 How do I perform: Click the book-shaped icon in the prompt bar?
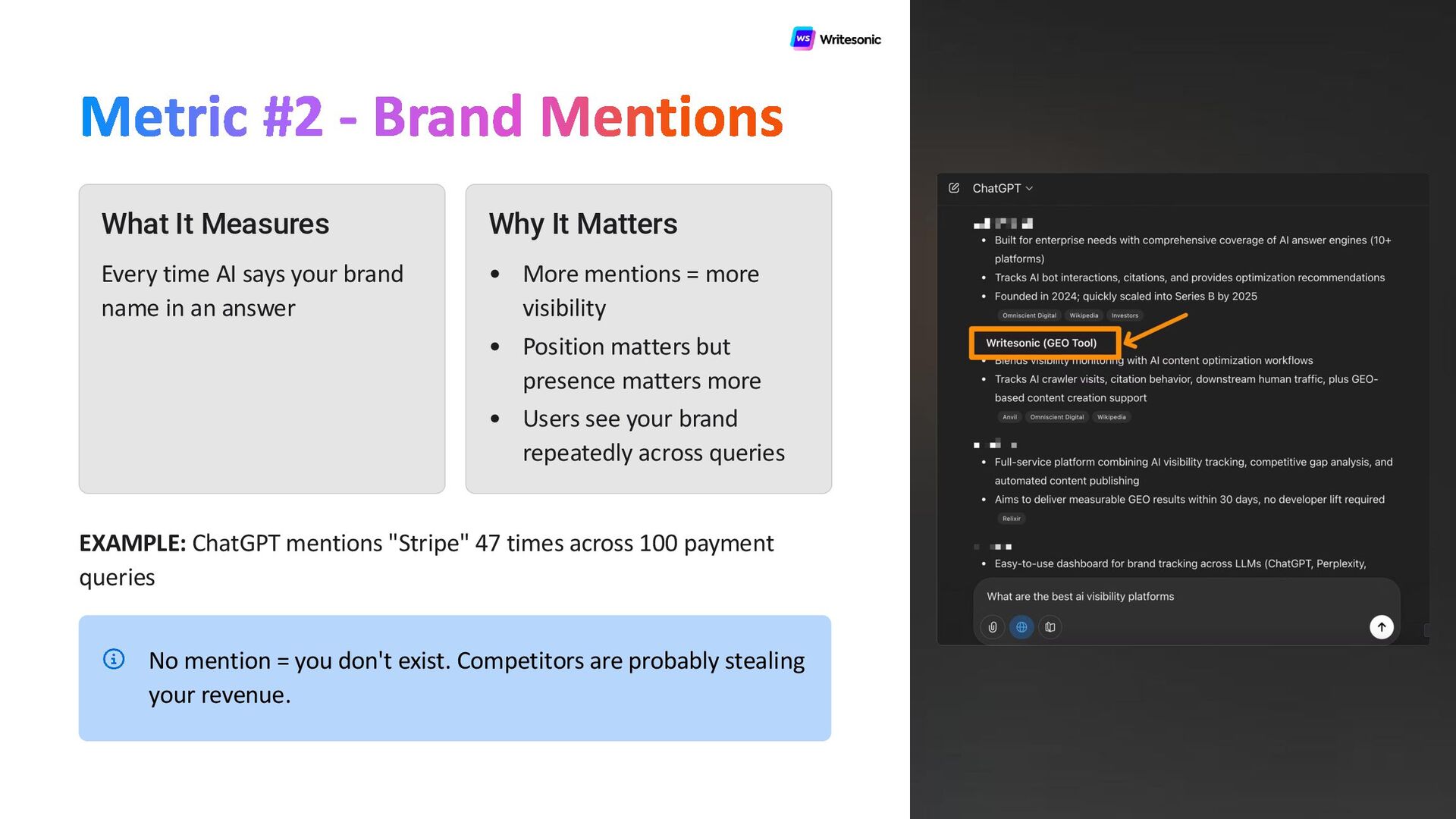pyautogui.click(x=1050, y=627)
